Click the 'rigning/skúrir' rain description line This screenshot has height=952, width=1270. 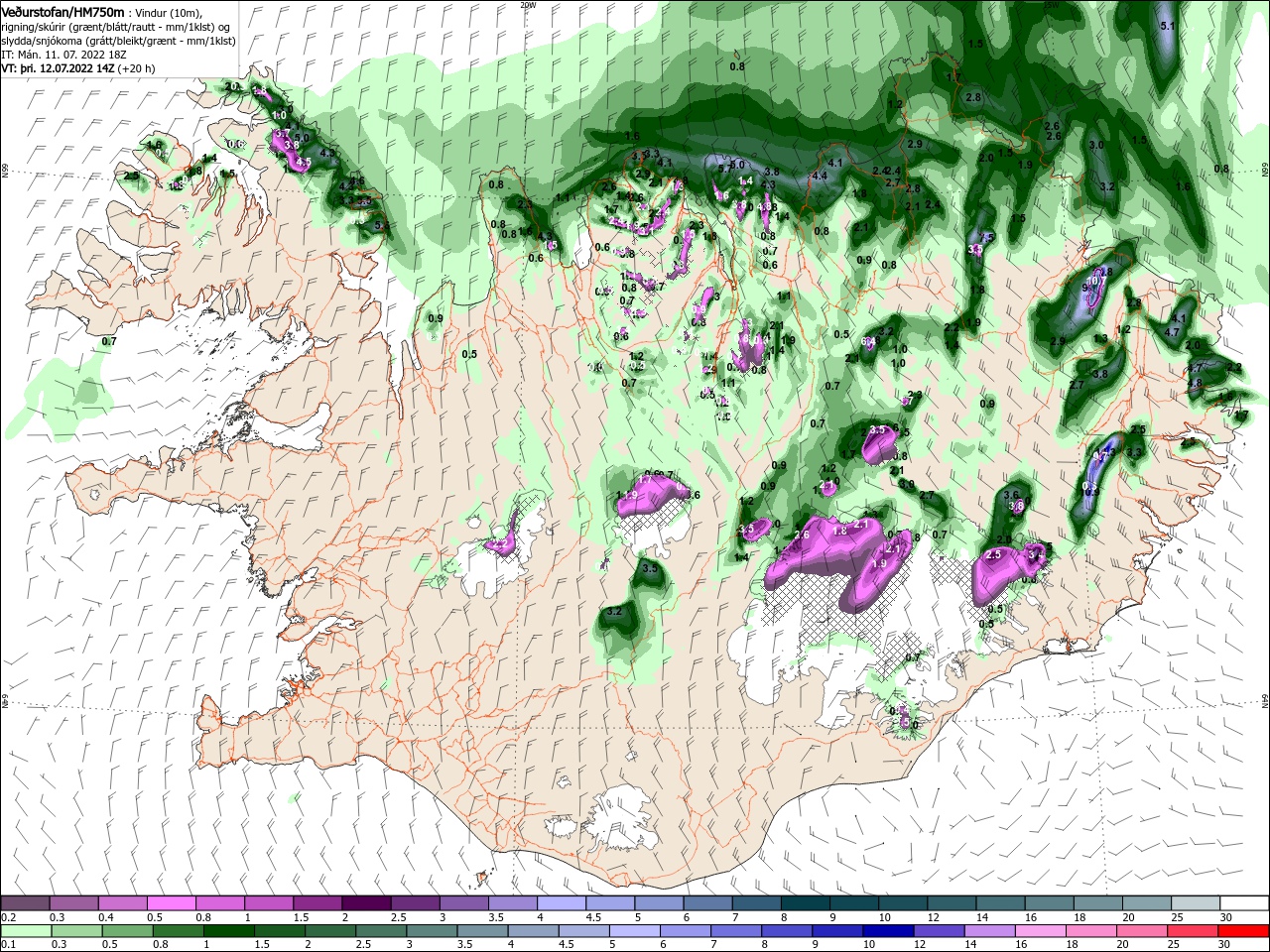click(x=115, y=26)
